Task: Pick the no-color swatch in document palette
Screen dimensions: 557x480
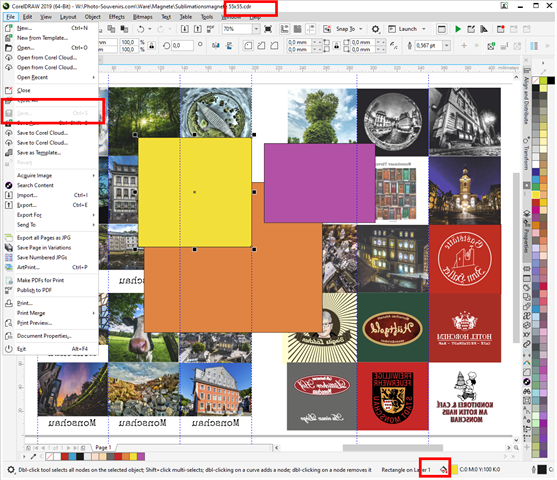Action: [x=50, y=456]
